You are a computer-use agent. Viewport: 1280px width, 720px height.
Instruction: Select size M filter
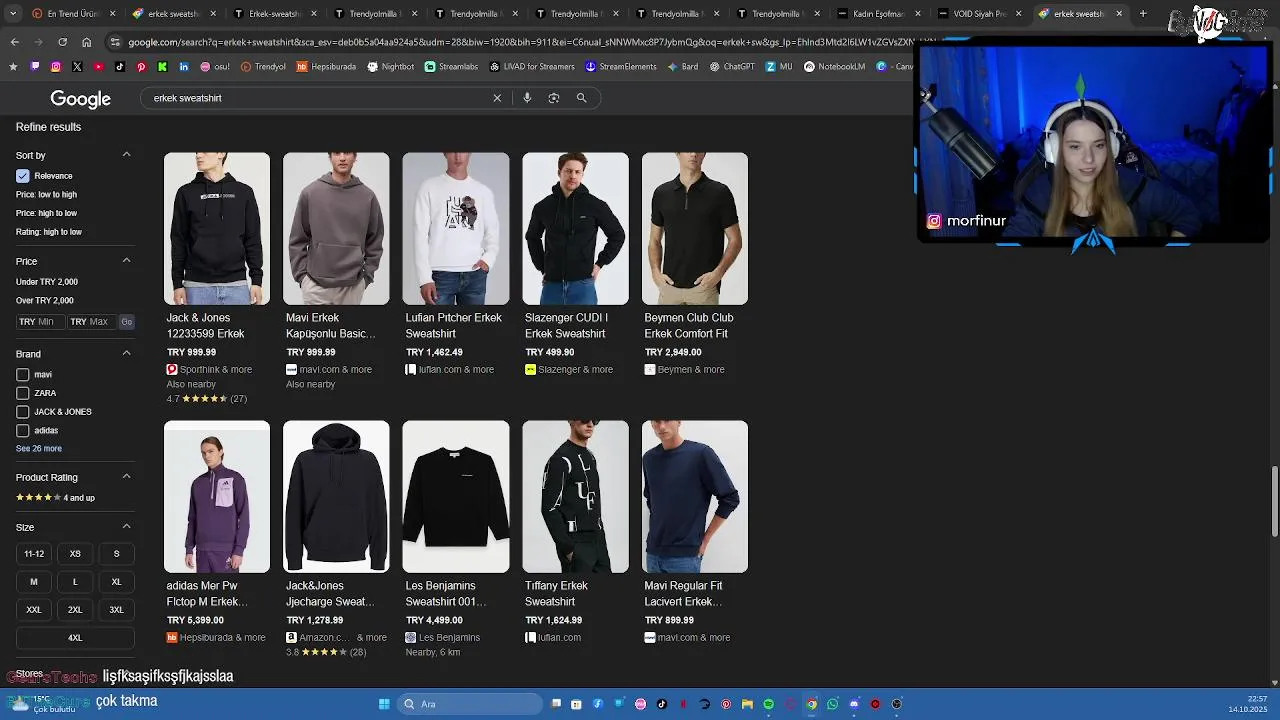click(34, 581)
